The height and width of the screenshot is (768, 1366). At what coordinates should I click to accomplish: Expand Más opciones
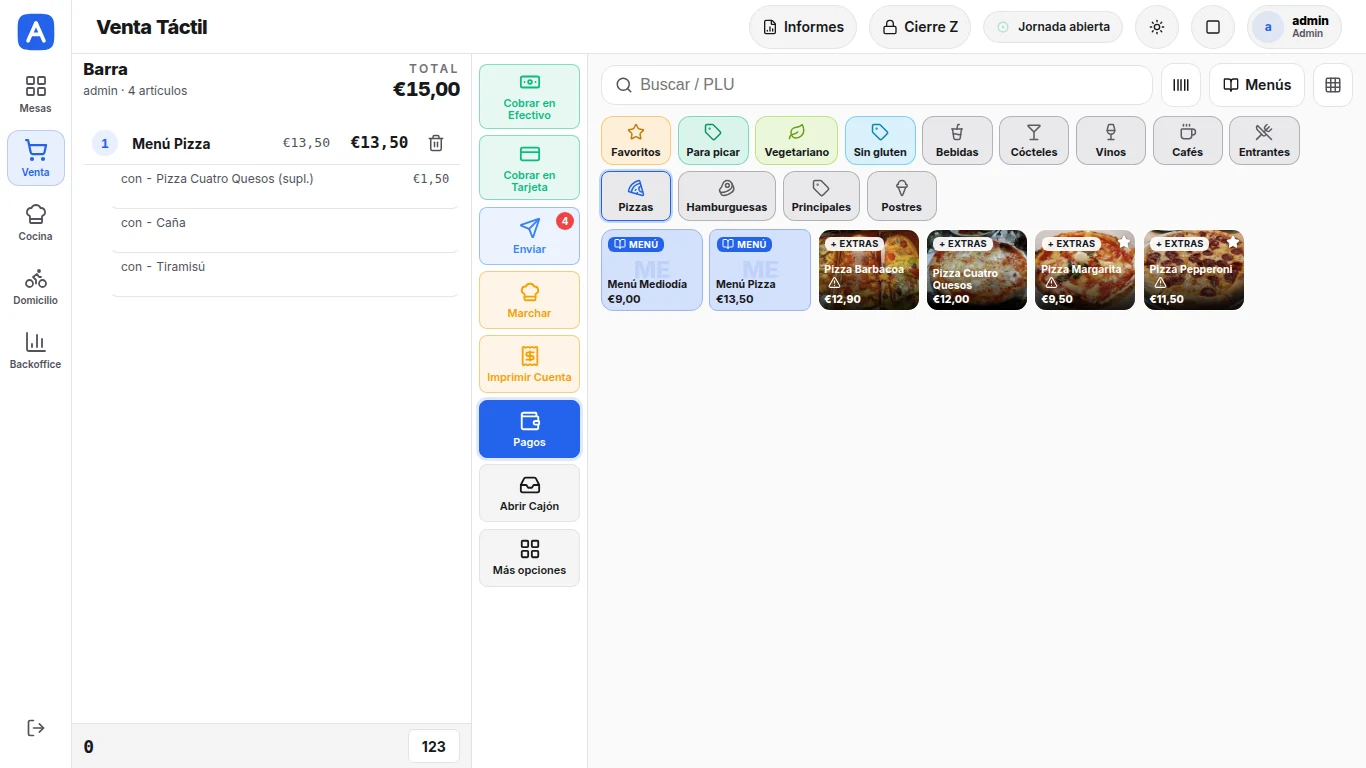click(529, 558)
